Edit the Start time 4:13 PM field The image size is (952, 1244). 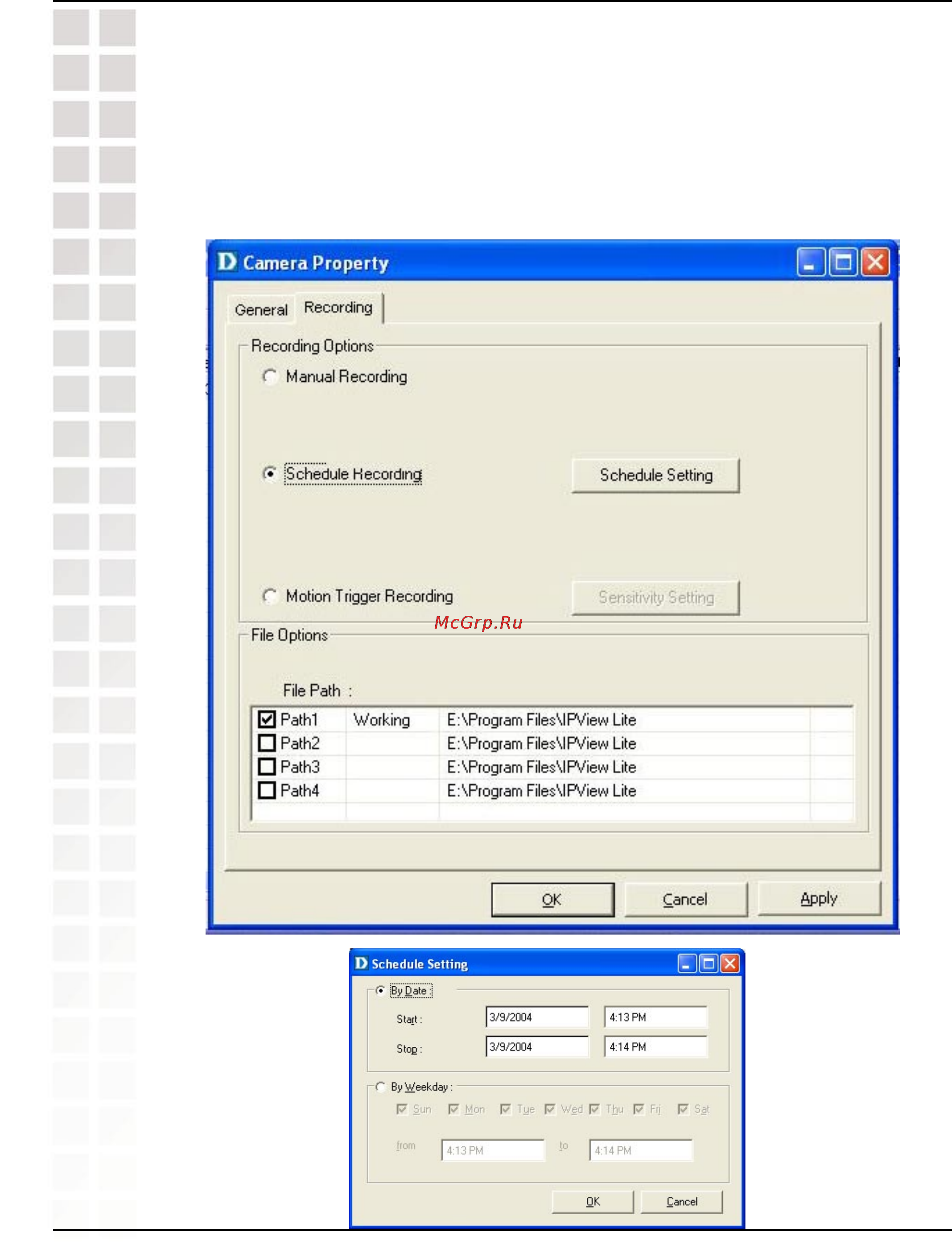655,1017
